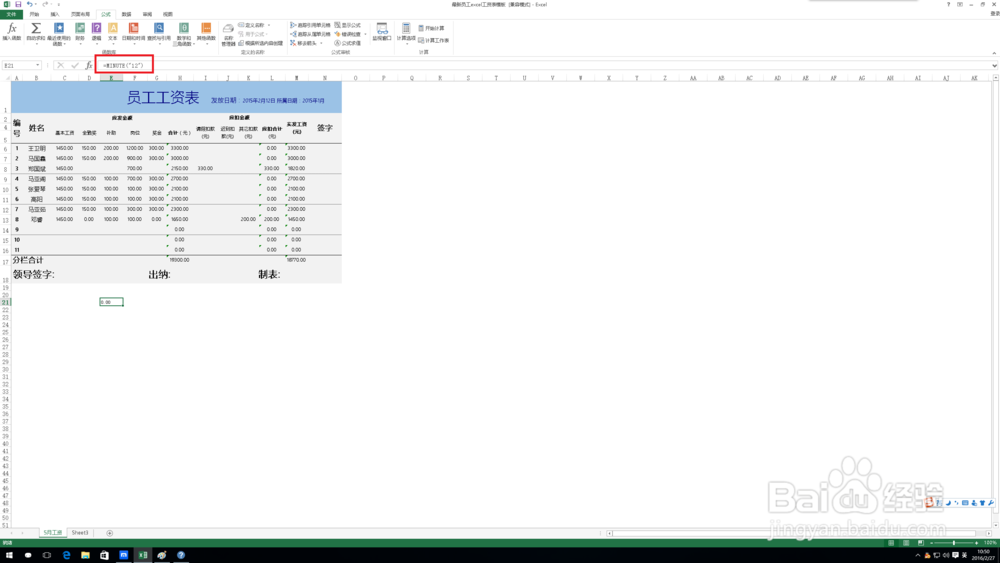Open Calculation Options calculator icon

click(406, 32)
